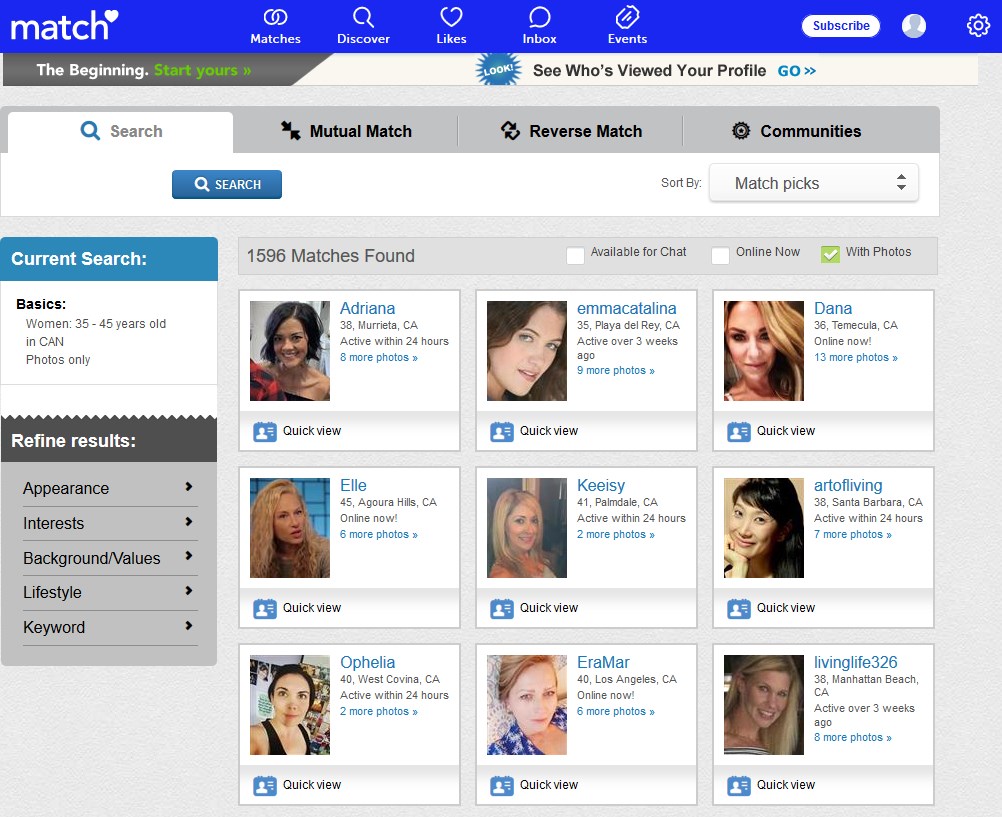Open Ophelia's profile photo thumbnail
1002x817 pixels.
tap(289, 705)
